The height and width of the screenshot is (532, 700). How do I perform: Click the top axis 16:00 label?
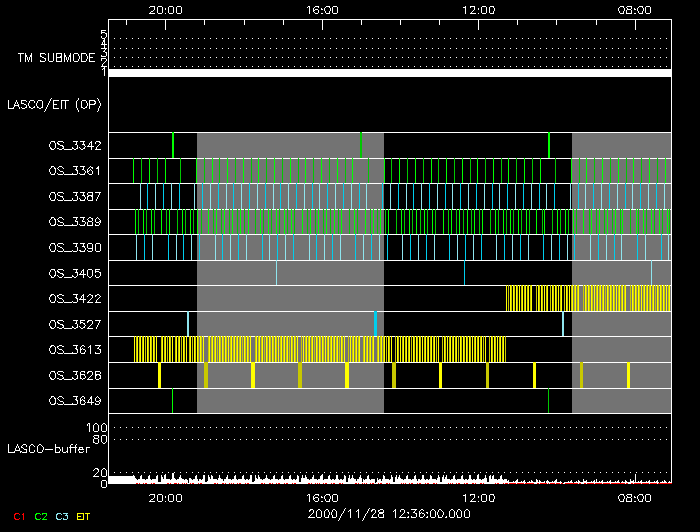point(322,10)
